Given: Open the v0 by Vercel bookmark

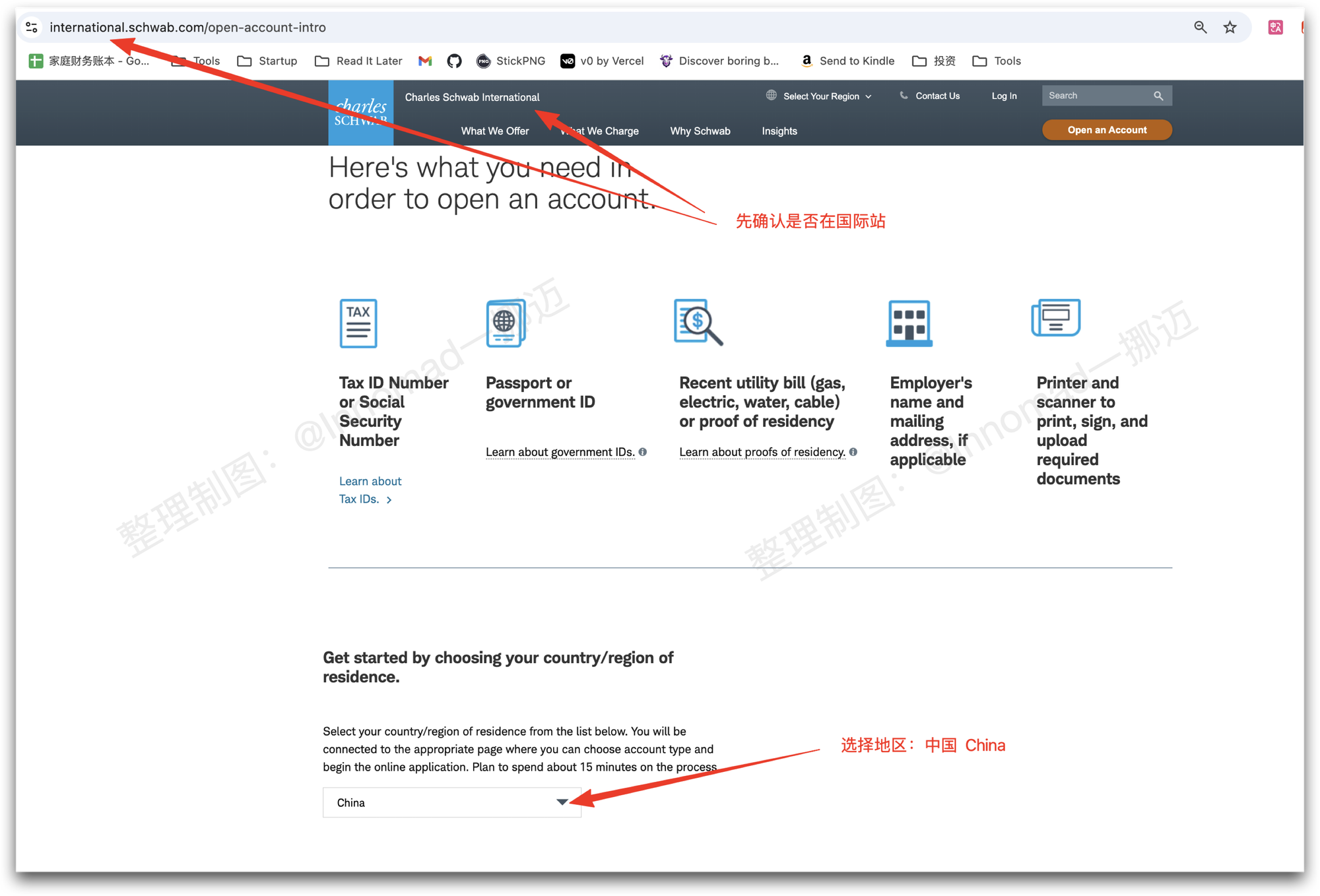Looking at the screenshot, I should click(x=602, y=61).
